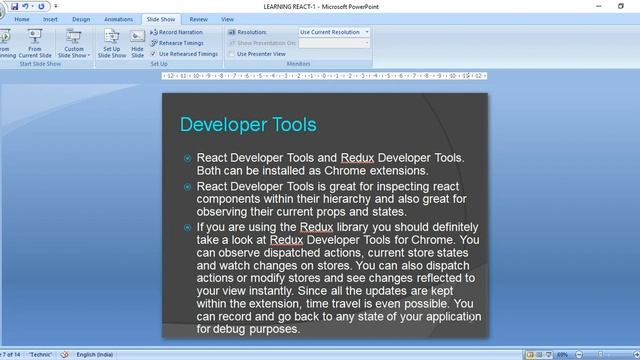Start slide show From Beginning
Viewport: 640px width, 360px height.
coord(6,43)
